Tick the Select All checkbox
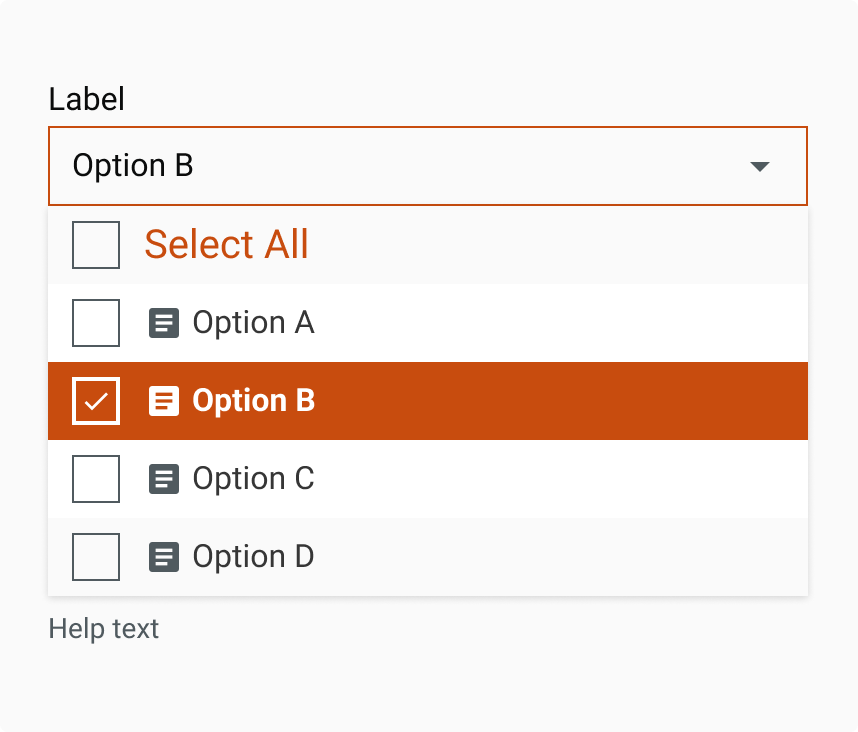Viewport: 858px width, 732px height. pos(96,245)
